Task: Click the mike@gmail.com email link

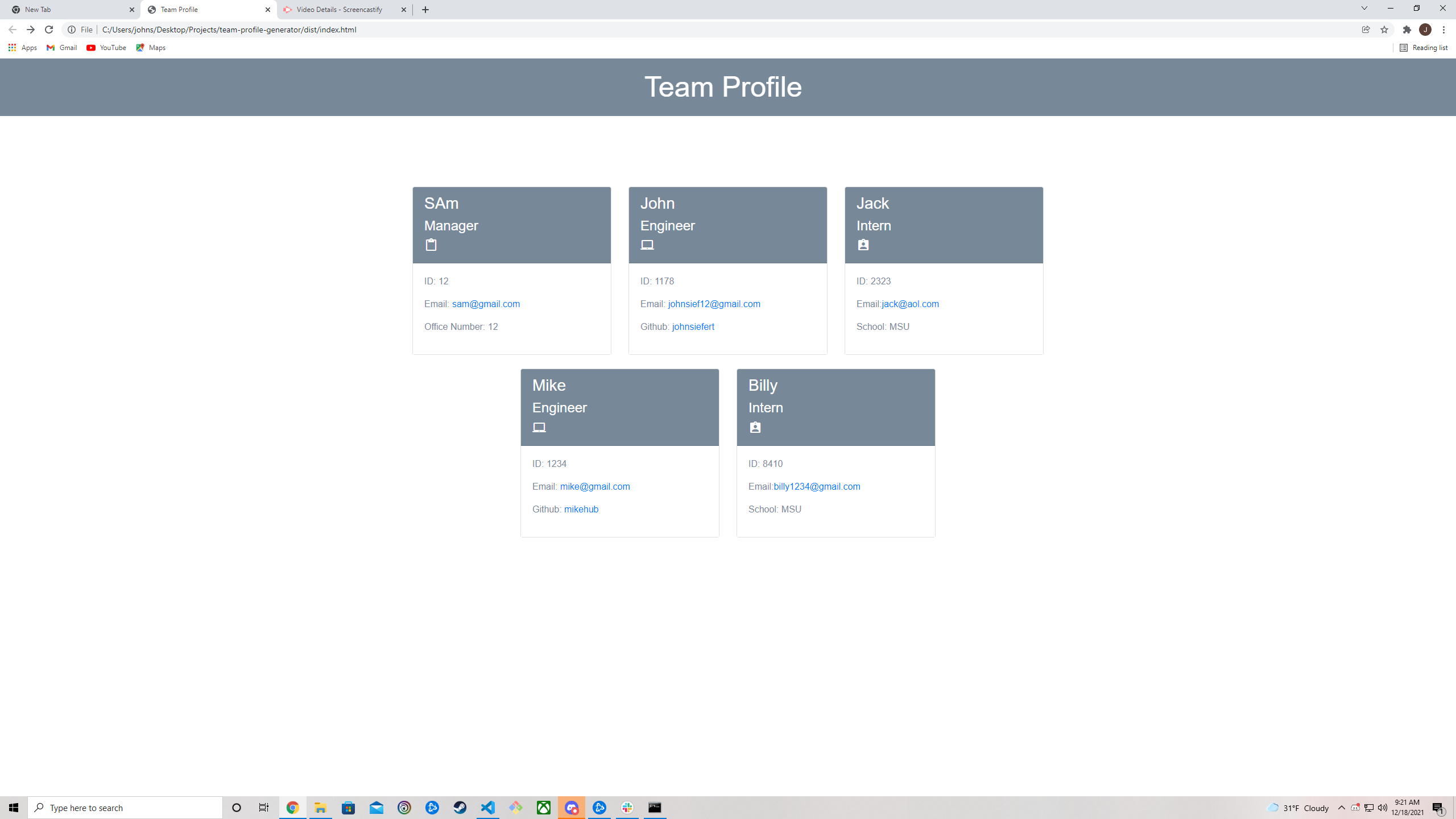Action: [594, 486]
